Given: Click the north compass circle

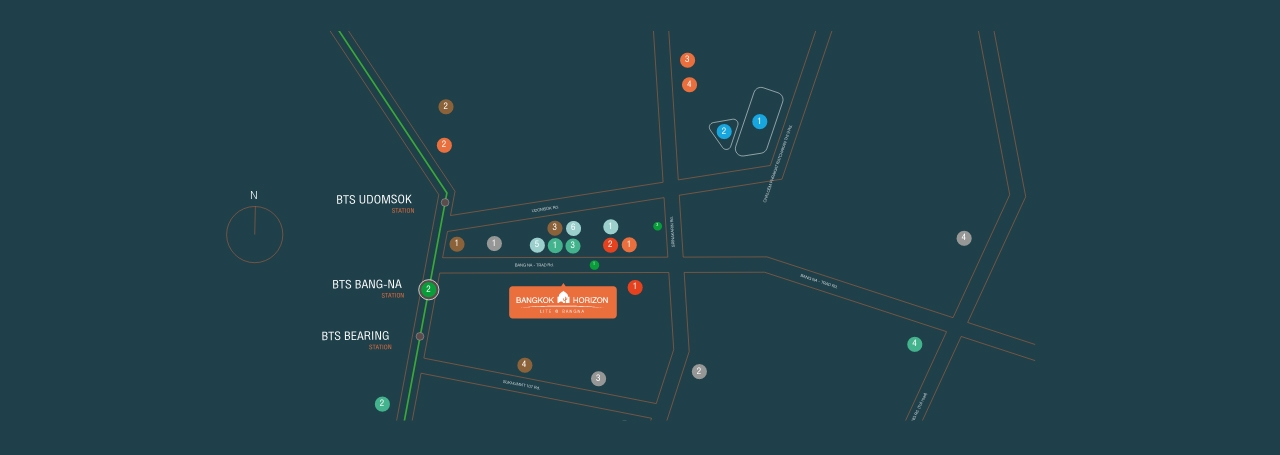Looking at the screenshot, I should pyautogui.click(x=254, y=235).
